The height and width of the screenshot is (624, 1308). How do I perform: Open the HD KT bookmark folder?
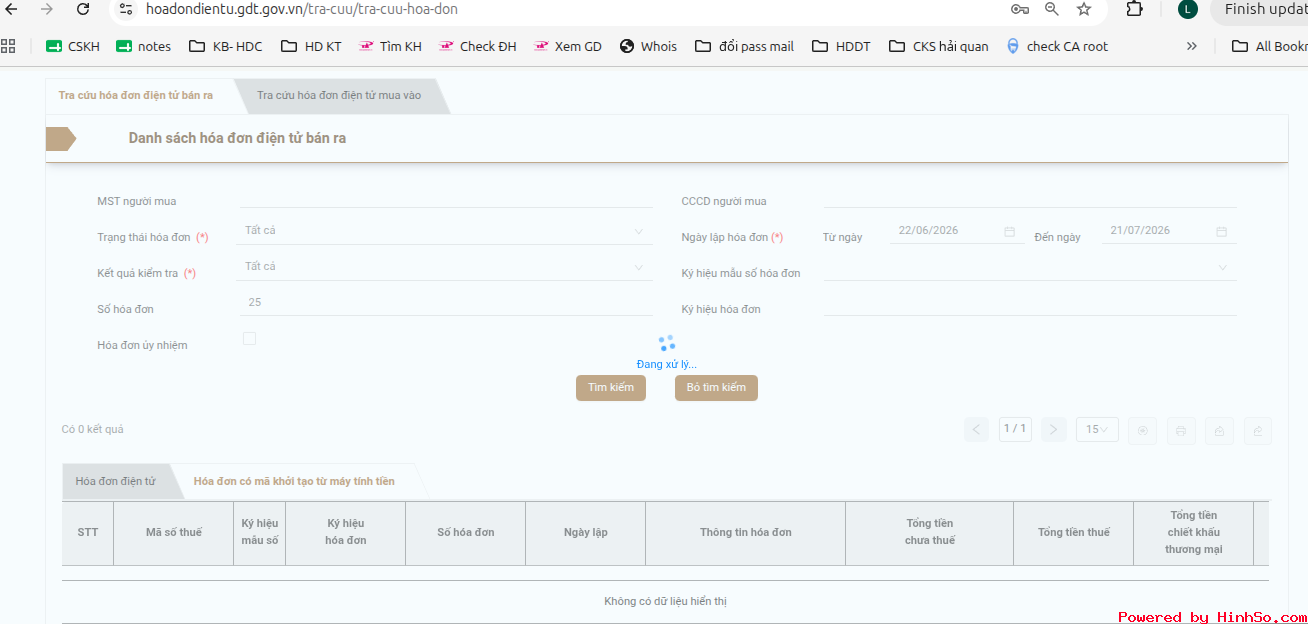tap(311, 46)
